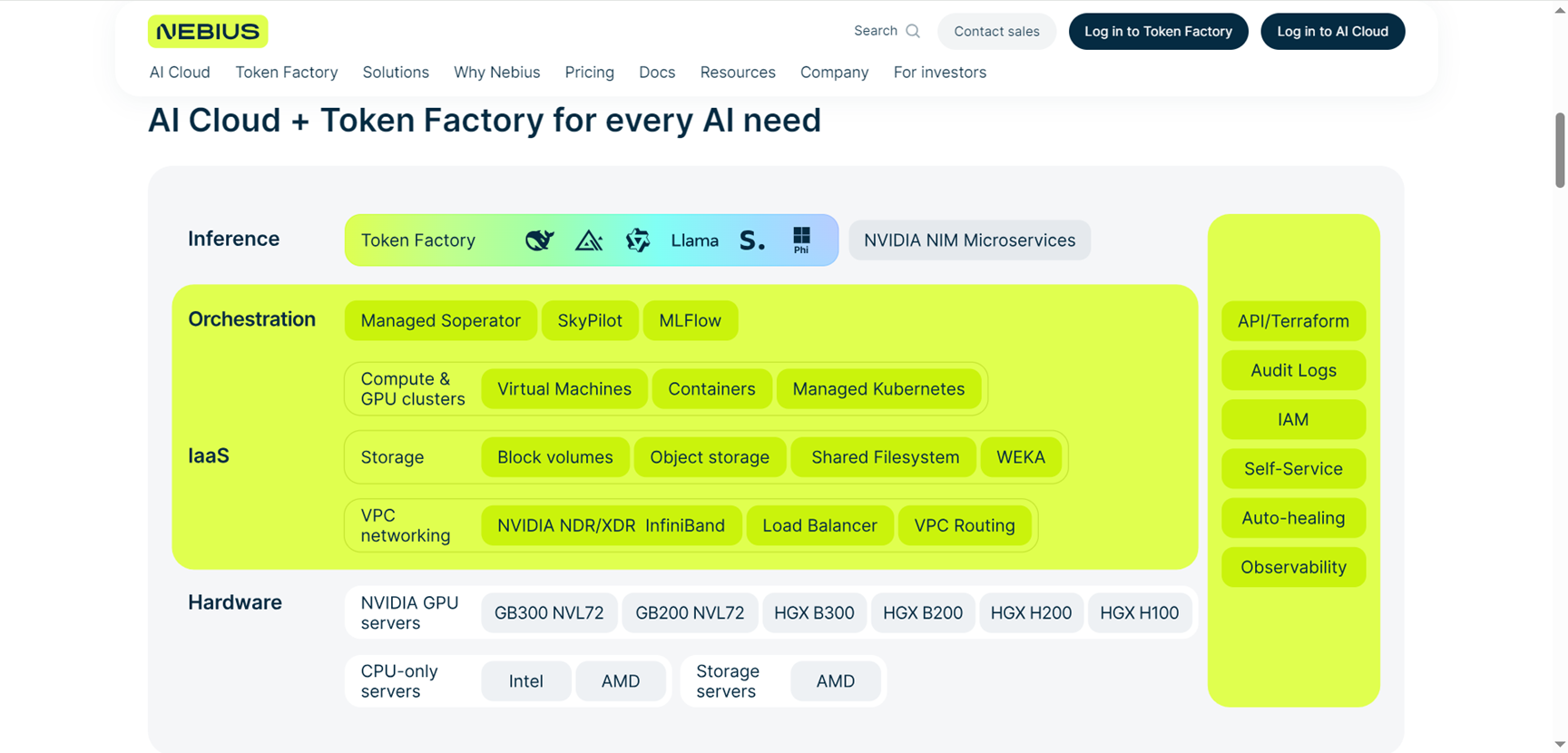The image size is (1568, 753).
Task: Click the Llama model label
Action: [695, 240]
